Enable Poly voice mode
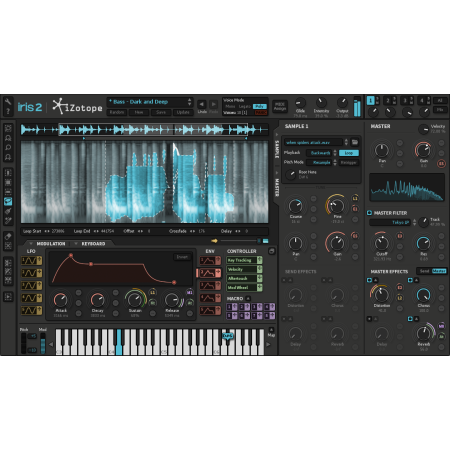 pos(260,106)
